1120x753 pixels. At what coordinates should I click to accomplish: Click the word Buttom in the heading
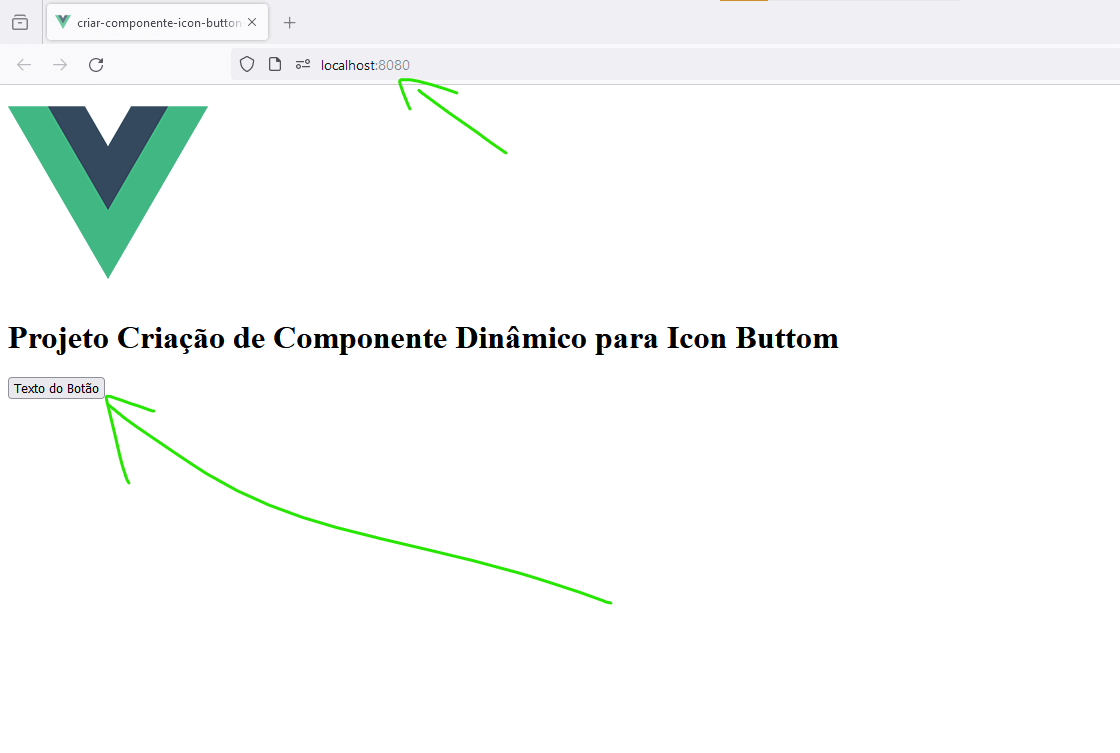click(786, 338)
